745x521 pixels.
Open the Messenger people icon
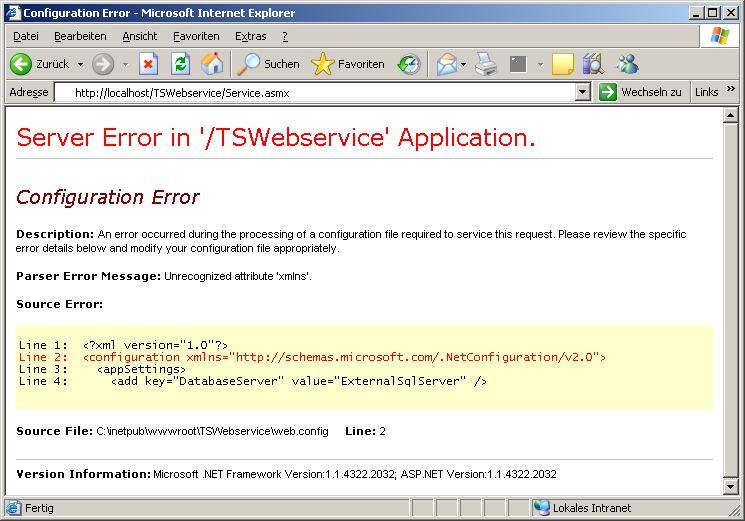[x=627, y=64]
